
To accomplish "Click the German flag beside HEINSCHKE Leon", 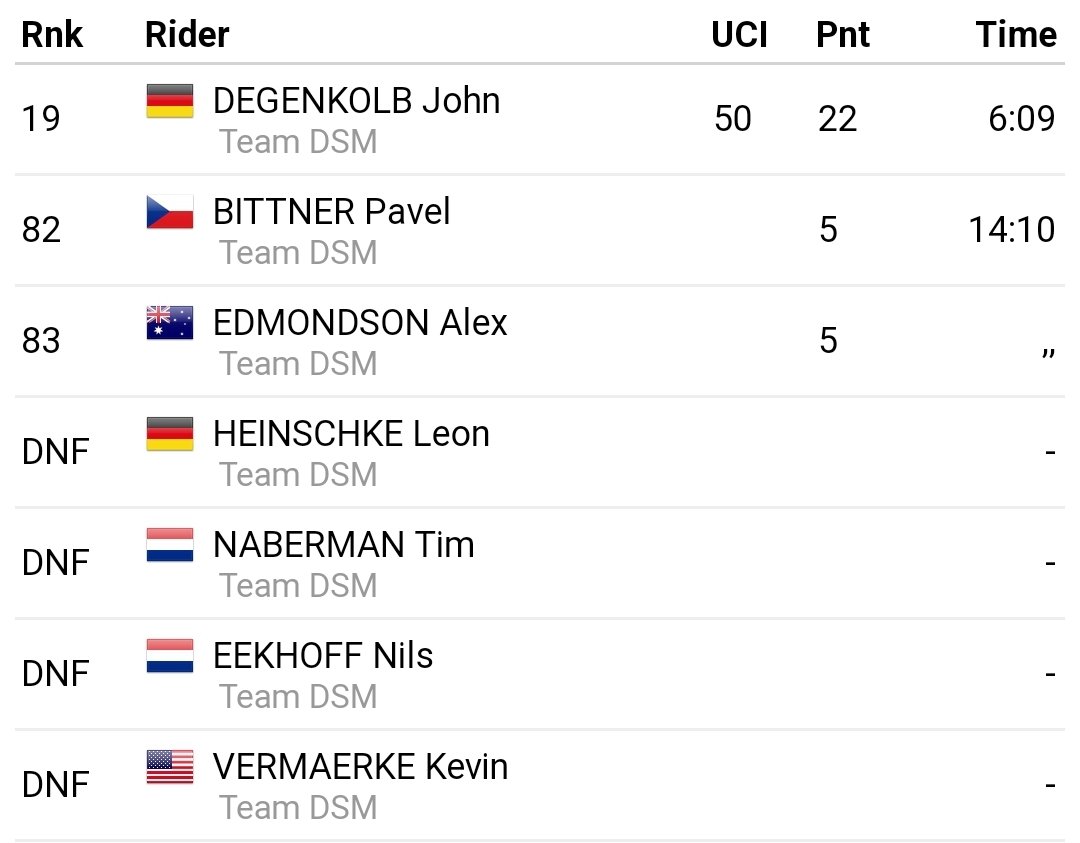I will pyautogui.click(x=170, y=434).
